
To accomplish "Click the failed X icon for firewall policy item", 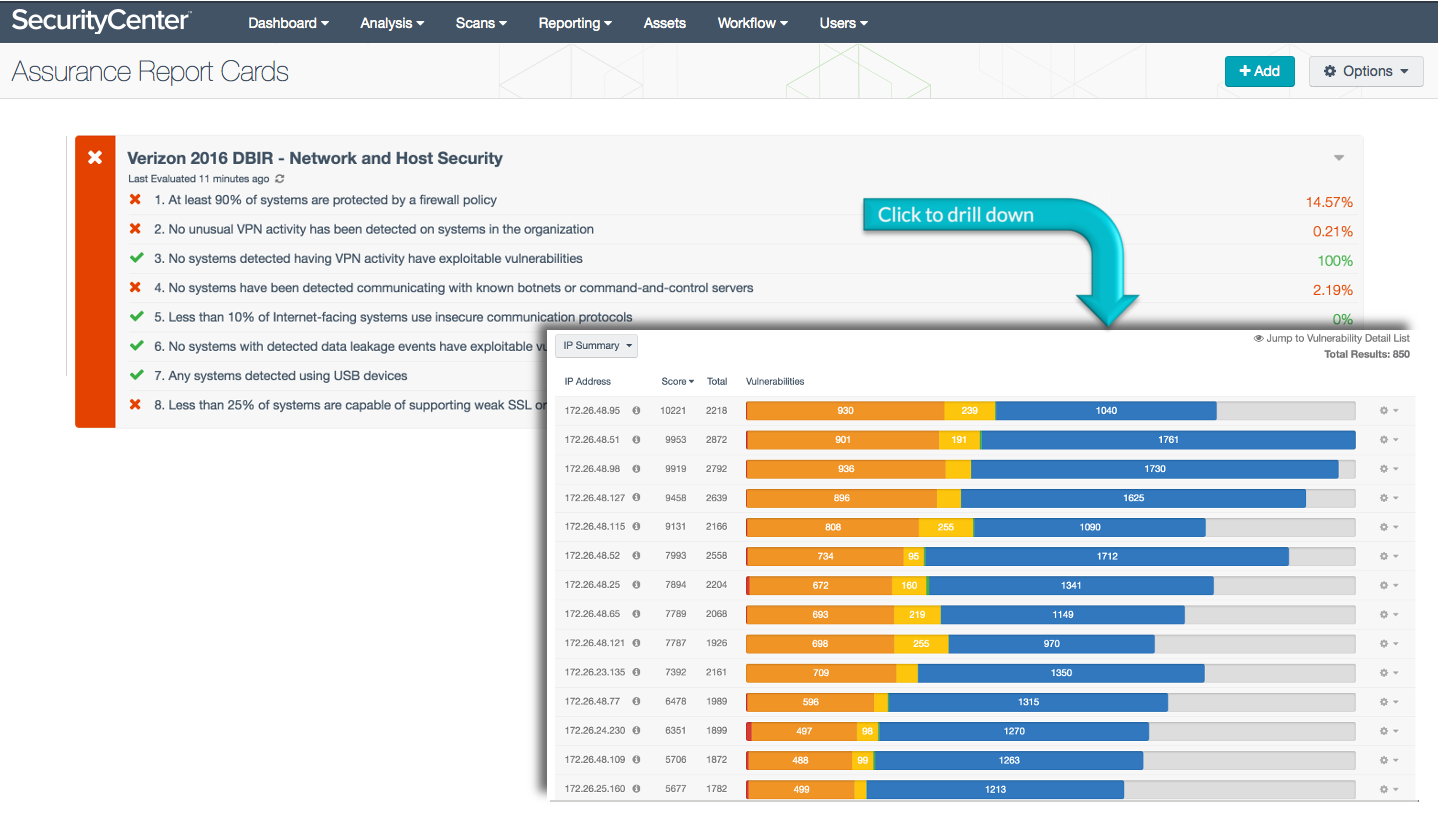I will tap(136, 200).
